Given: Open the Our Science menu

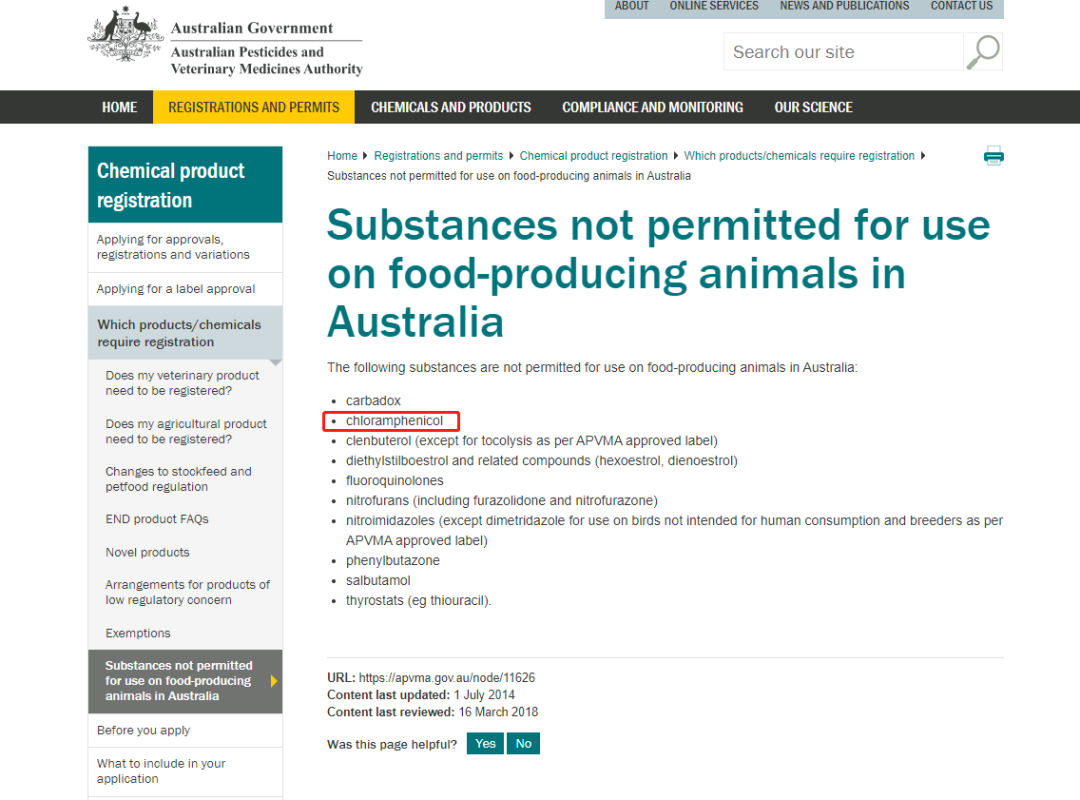Looking at the screenshot, I should 813,107.
